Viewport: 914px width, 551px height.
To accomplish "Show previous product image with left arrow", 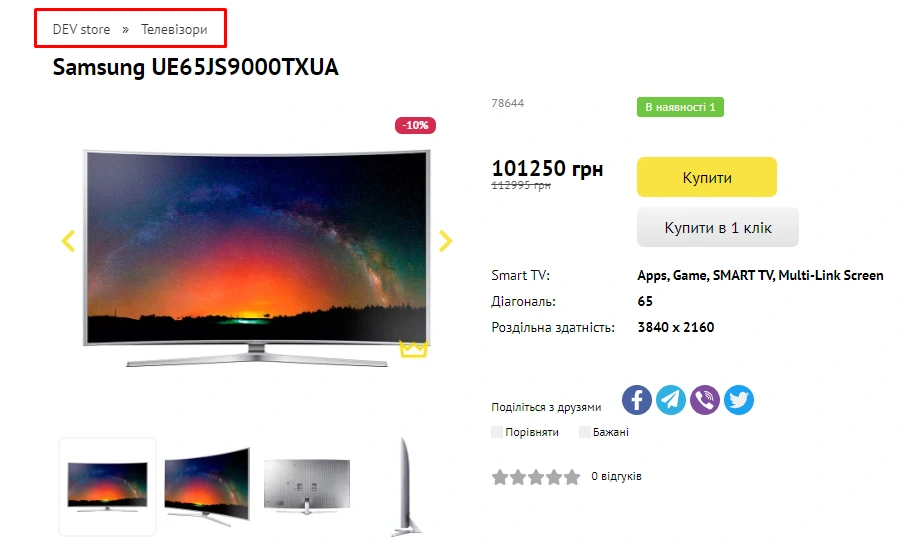I will [x=68, y=241].
